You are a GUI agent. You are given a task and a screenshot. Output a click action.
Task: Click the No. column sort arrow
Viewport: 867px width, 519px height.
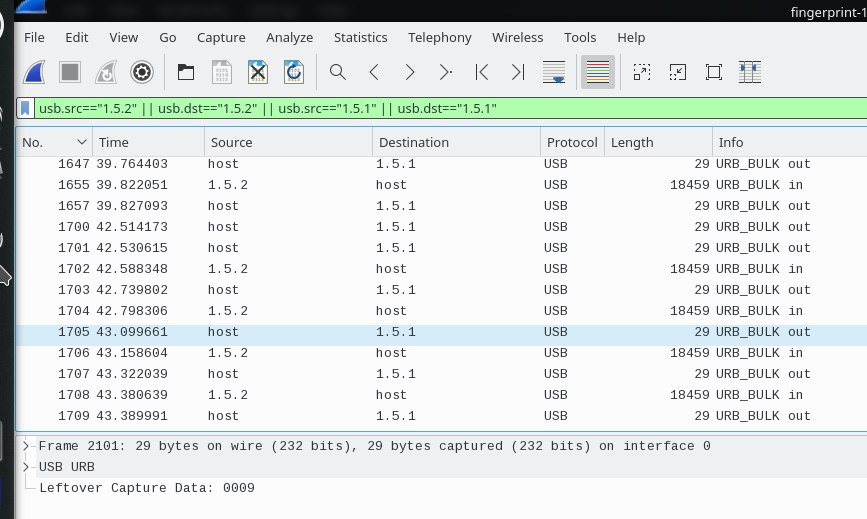pos(82,142)
